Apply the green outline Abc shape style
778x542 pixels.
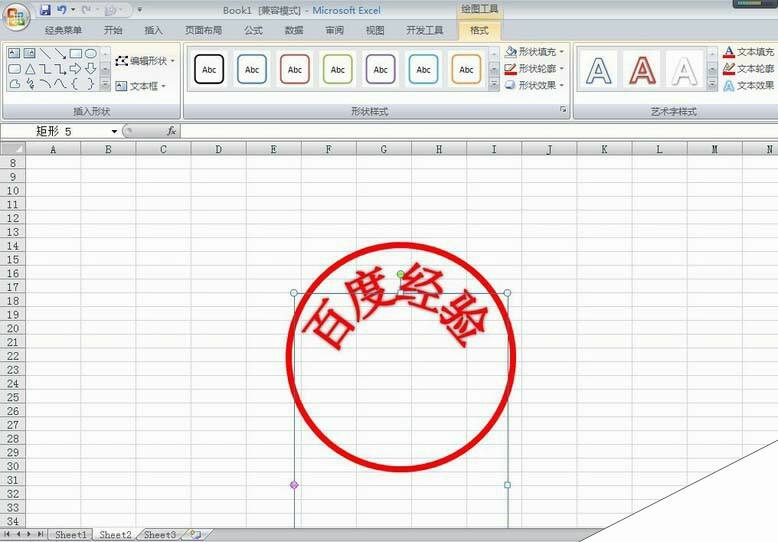pyautogui.click(x=337, y=69)
